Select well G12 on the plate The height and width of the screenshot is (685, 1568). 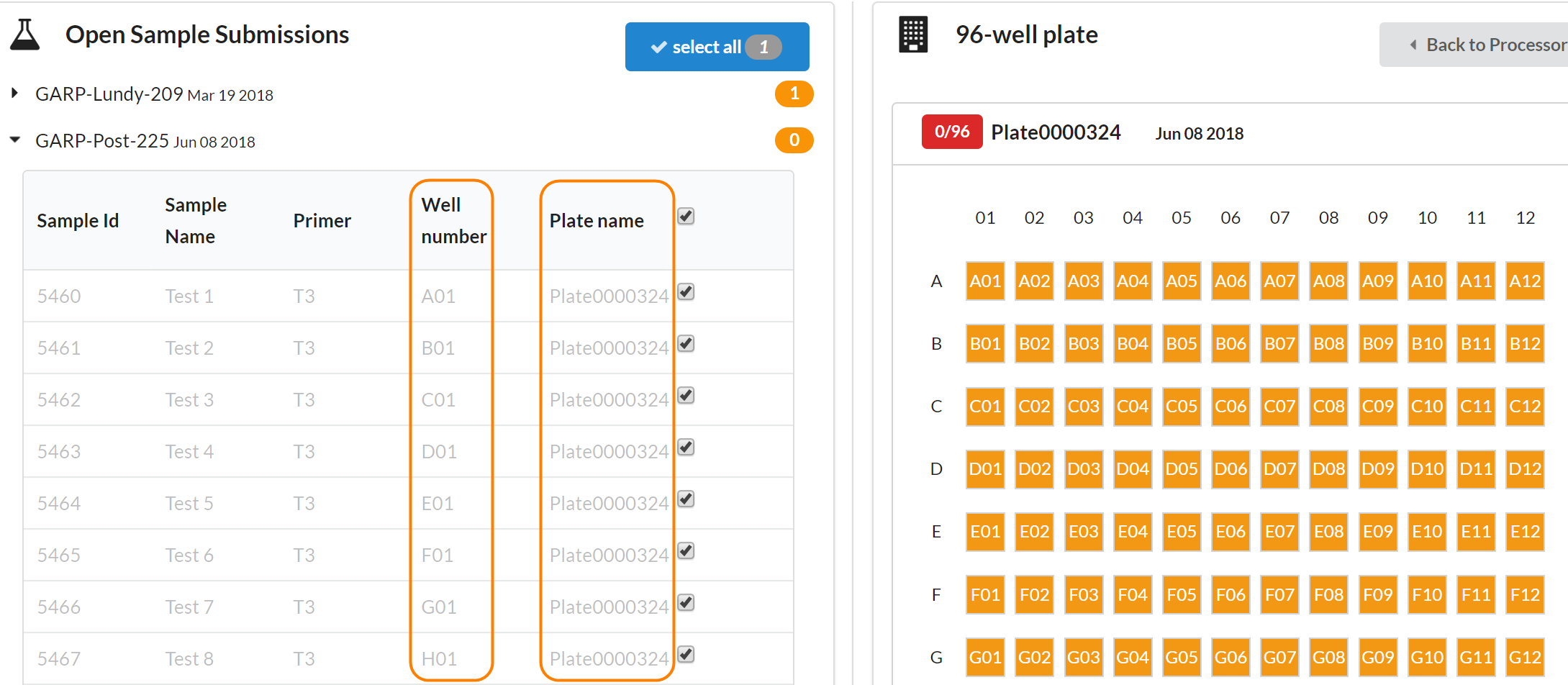pyautogui.click(x=1524, y=657)
